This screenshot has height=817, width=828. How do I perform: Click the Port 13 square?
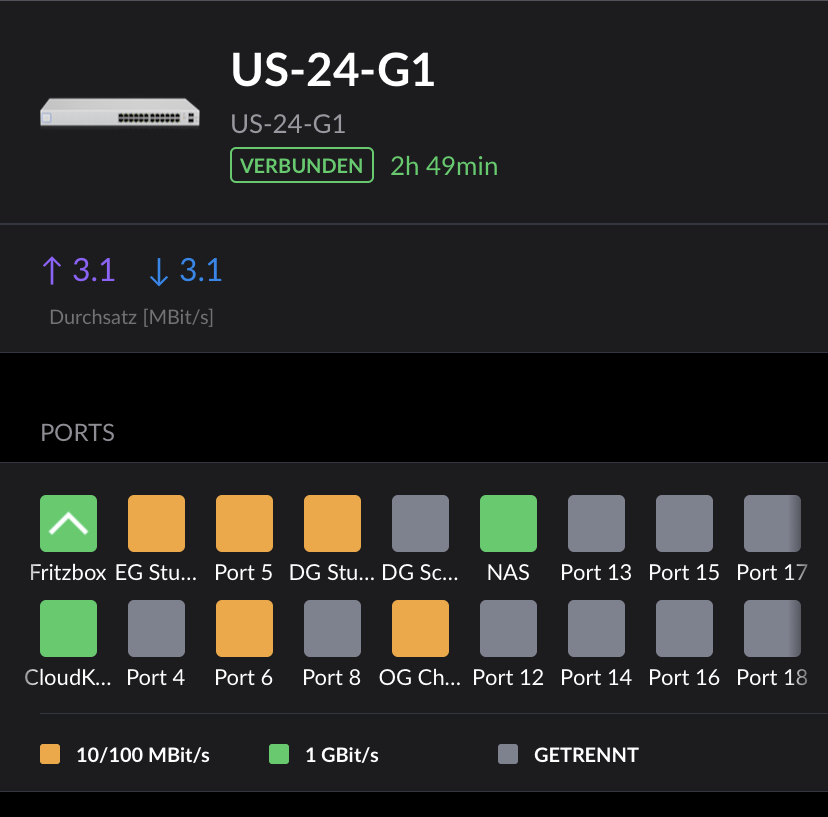[x=596, y=523]
